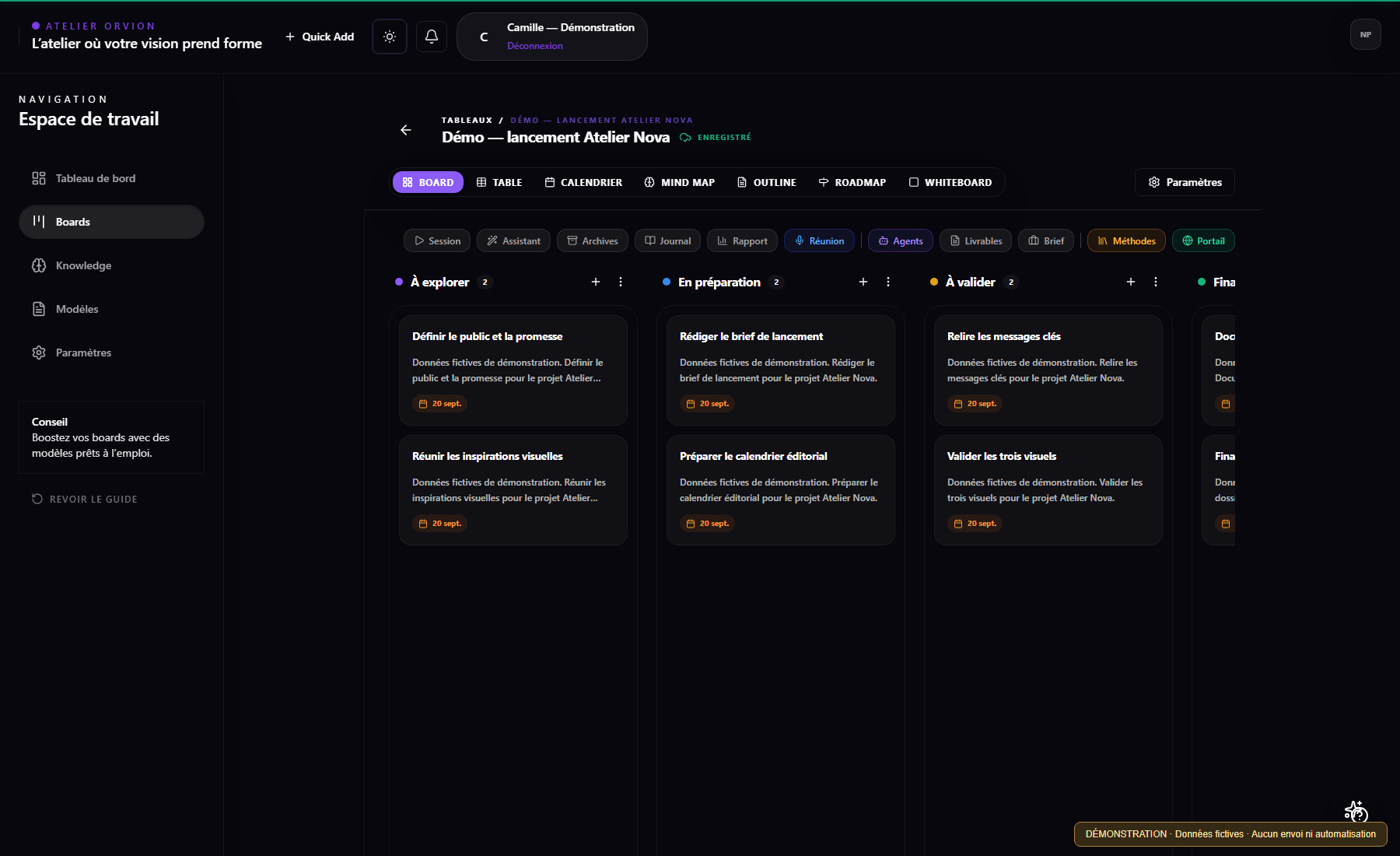
Task: Select the Board view tab
Action: pyautogui.click(x=428, y=182)
